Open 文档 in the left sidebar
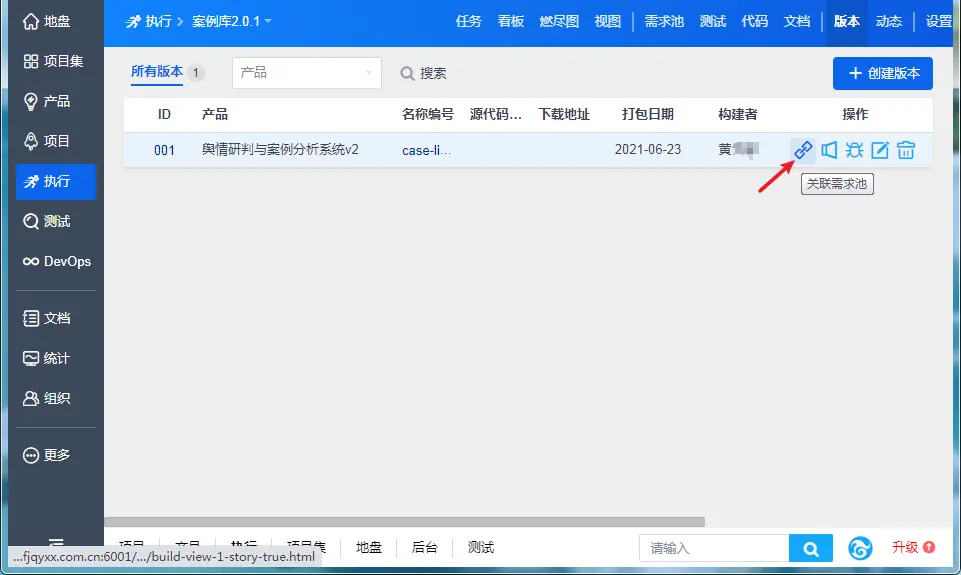The image size is (961, 575). [56, 318]
